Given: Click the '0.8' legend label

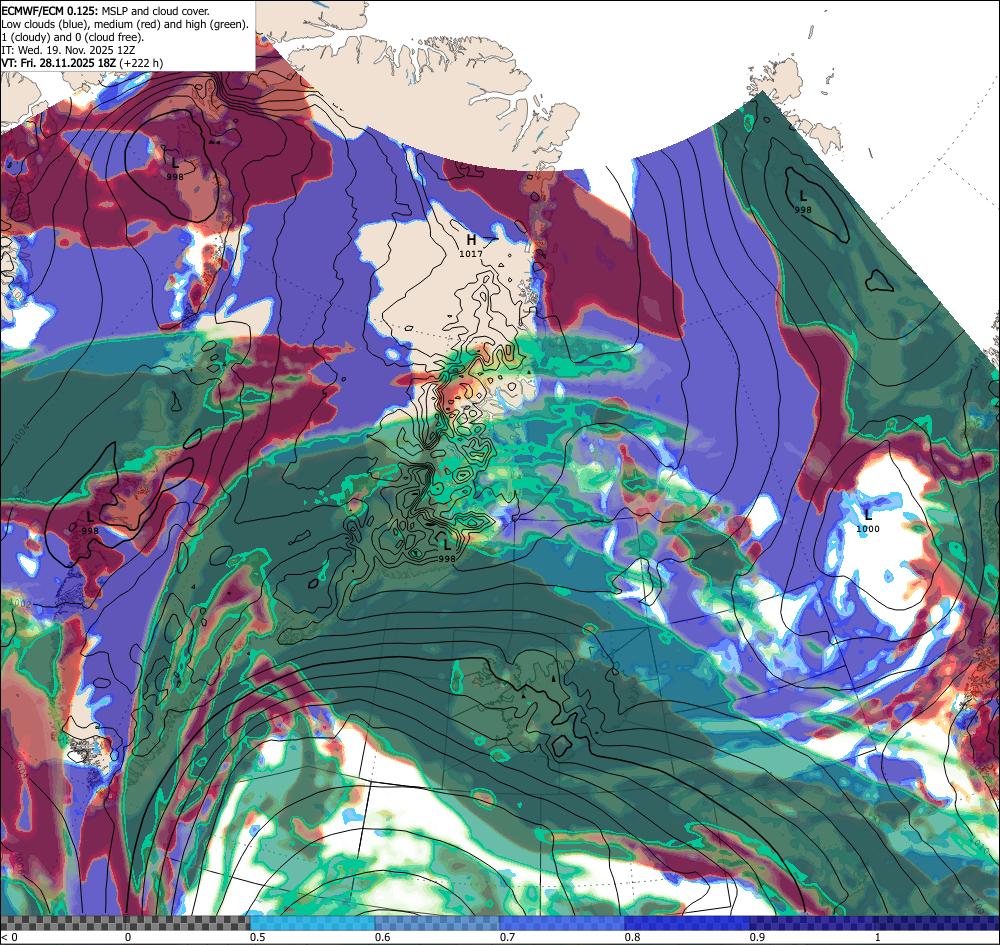Looking at the screenshot, I should [x=633, y=937].
